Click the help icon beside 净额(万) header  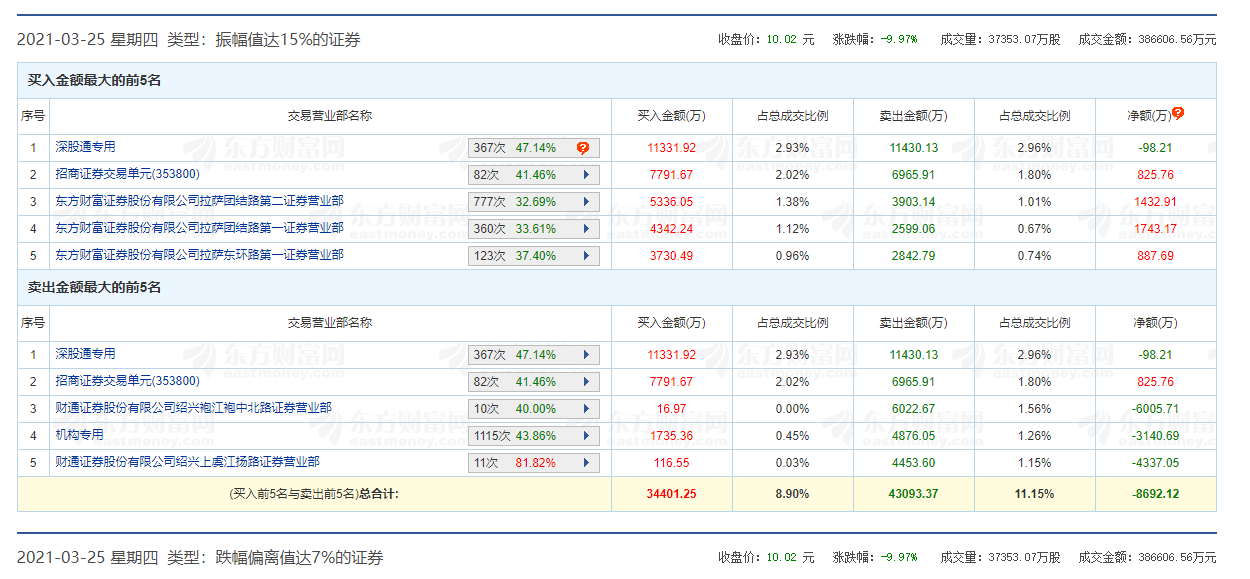pyautogui.click(x=1178, y=114)
